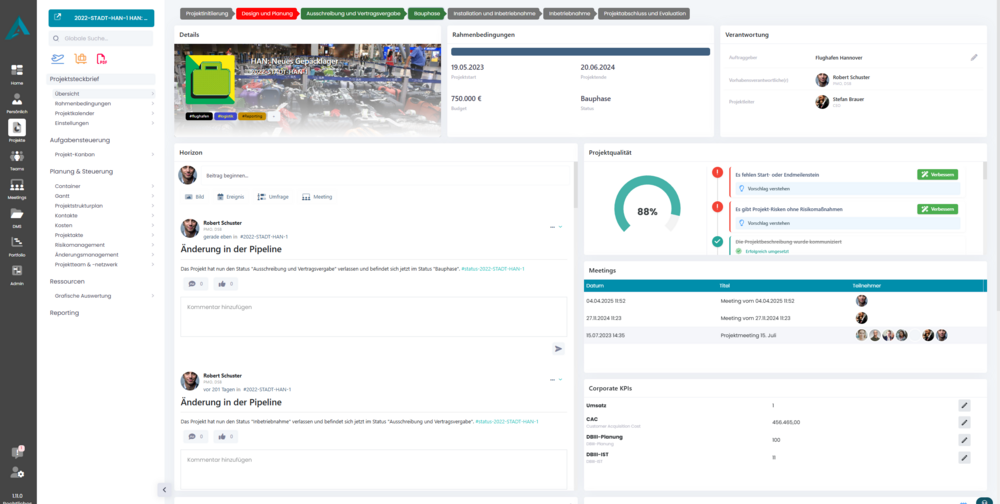The width and height of the screenshot is (1000, 504).
Task: Expand Risikomanagement in the sidebar tree
Action: (153, 244)
